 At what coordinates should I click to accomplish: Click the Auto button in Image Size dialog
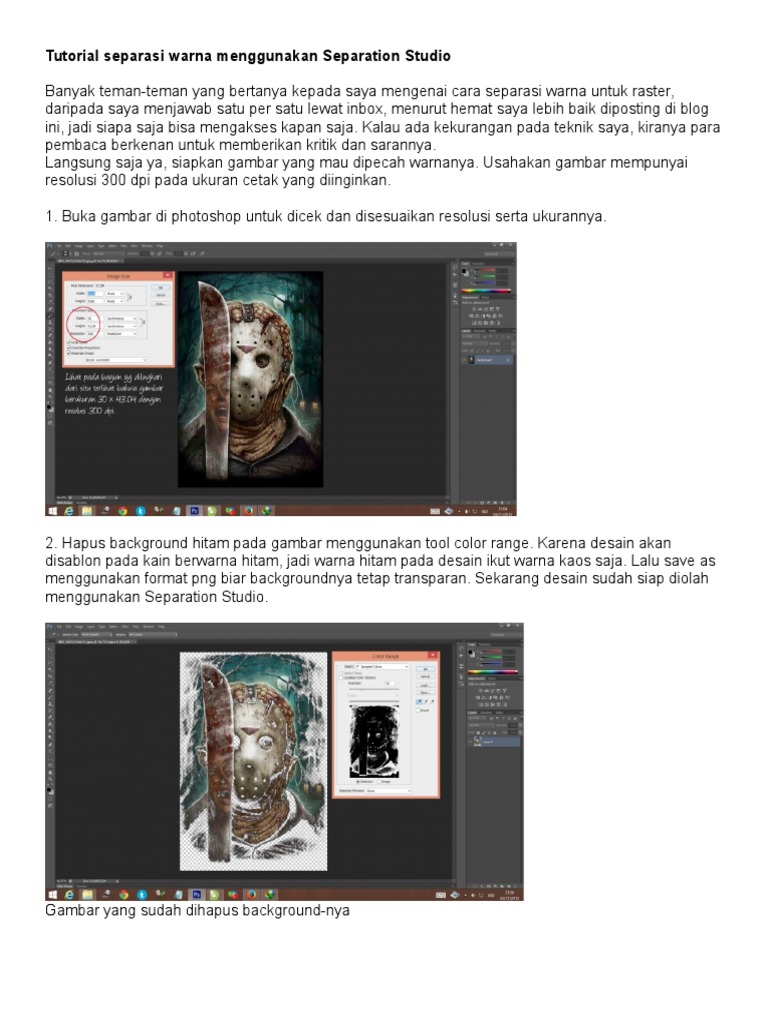point(161,304)
